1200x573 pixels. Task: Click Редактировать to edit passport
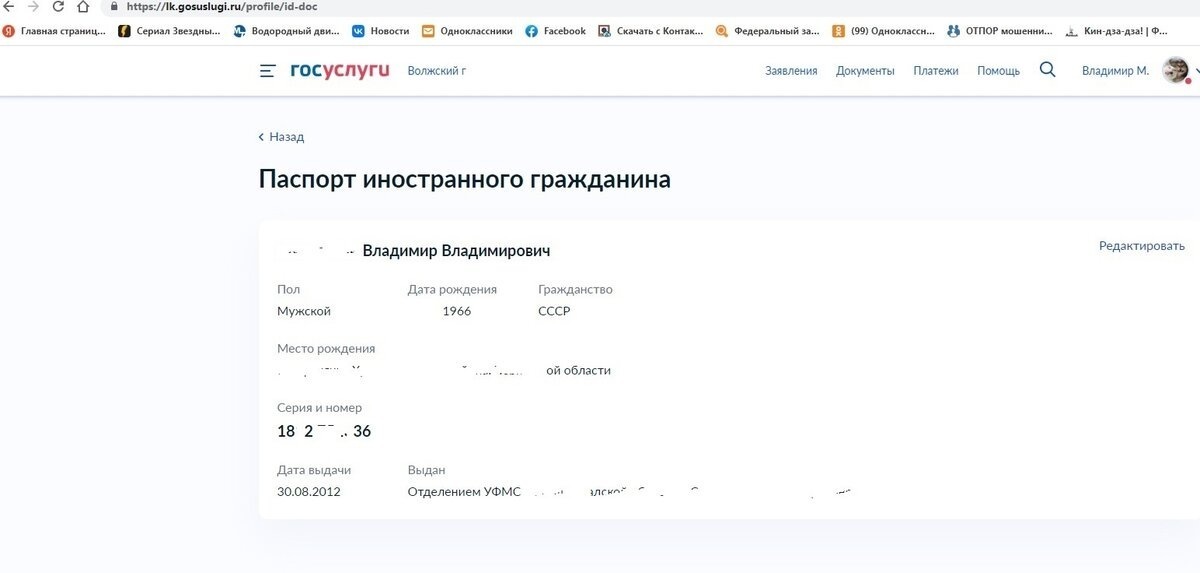tap(1141, 246)
